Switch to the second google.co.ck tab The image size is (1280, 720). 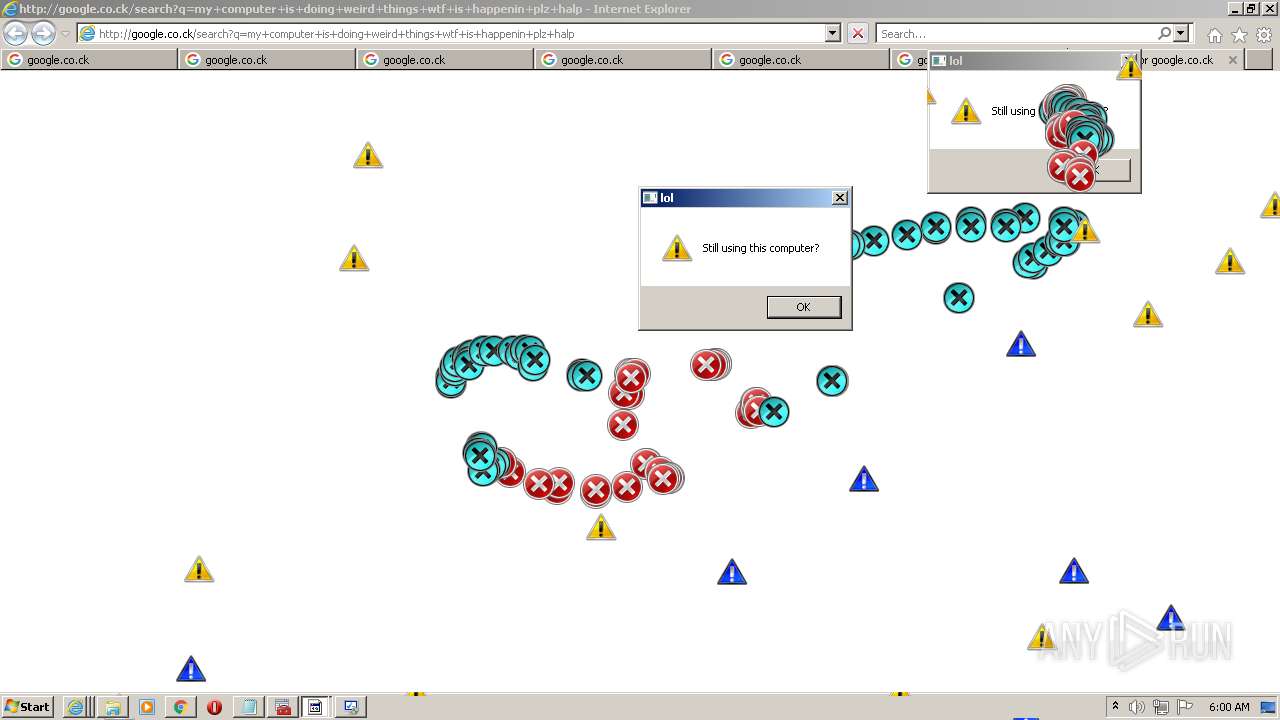coord(267,59)
